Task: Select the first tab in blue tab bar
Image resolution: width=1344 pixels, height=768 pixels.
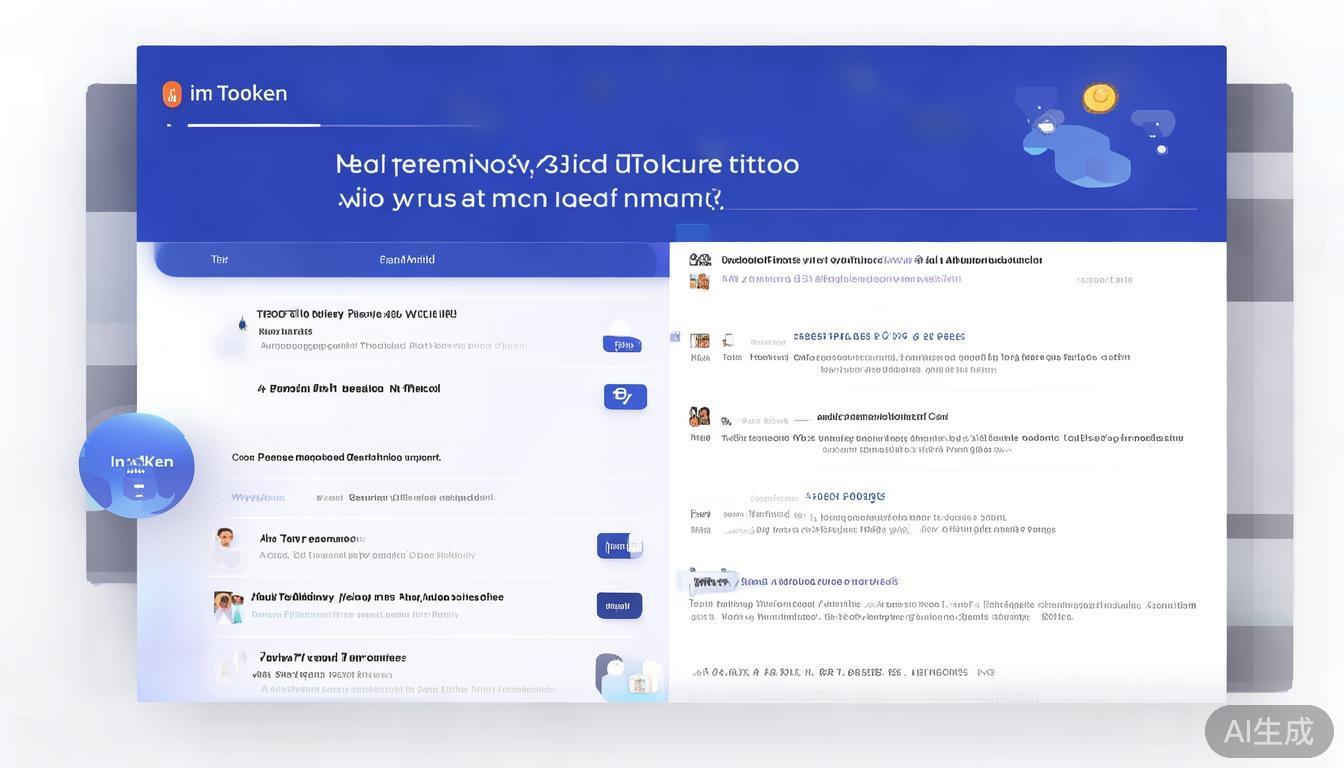Action: (220, 260)
